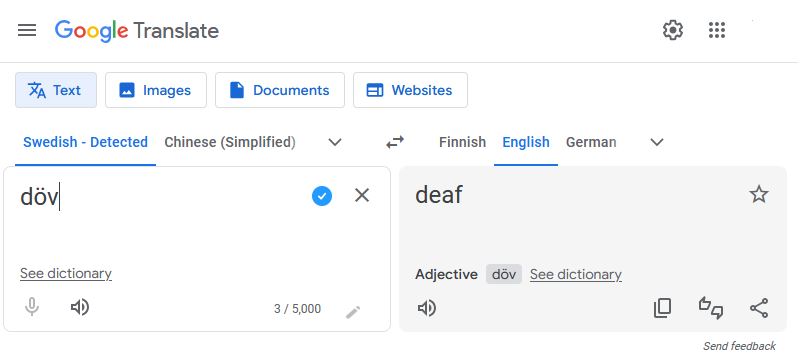Screen dimensions: 800x362
Task: Expand the target language list
Action: pyautogui.click(x=657, y=142)
